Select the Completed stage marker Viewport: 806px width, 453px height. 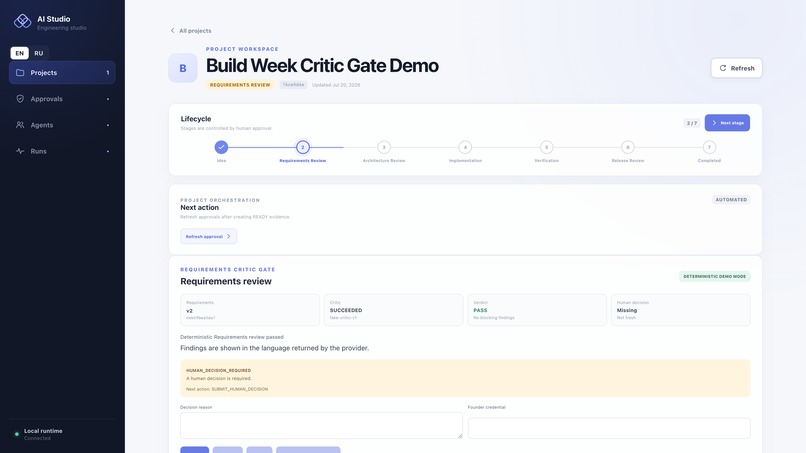[x=709, y=147]
